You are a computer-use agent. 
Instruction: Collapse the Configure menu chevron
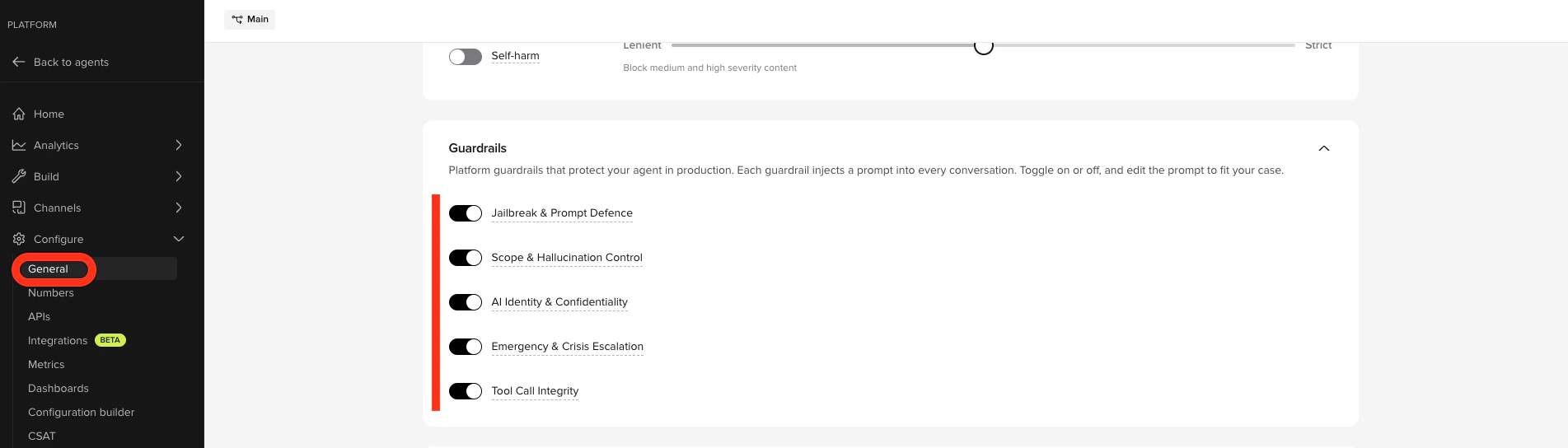coord(179,239)
